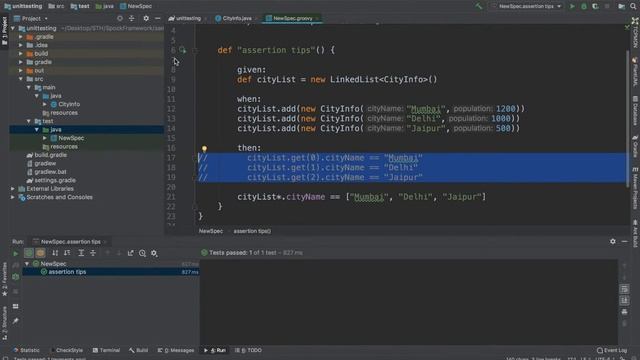Select assertion tips test result row
Screen dimensions: 640x360
(x=111, y=272)
